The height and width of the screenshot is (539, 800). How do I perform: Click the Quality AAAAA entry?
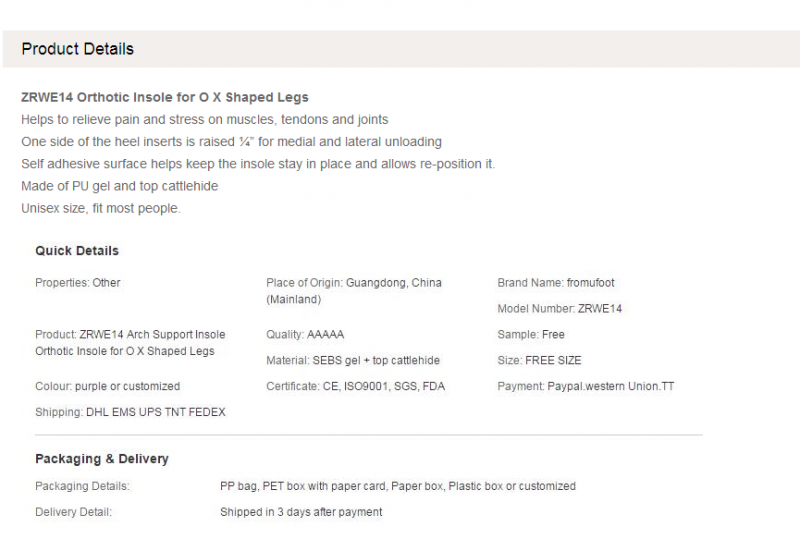305,335
